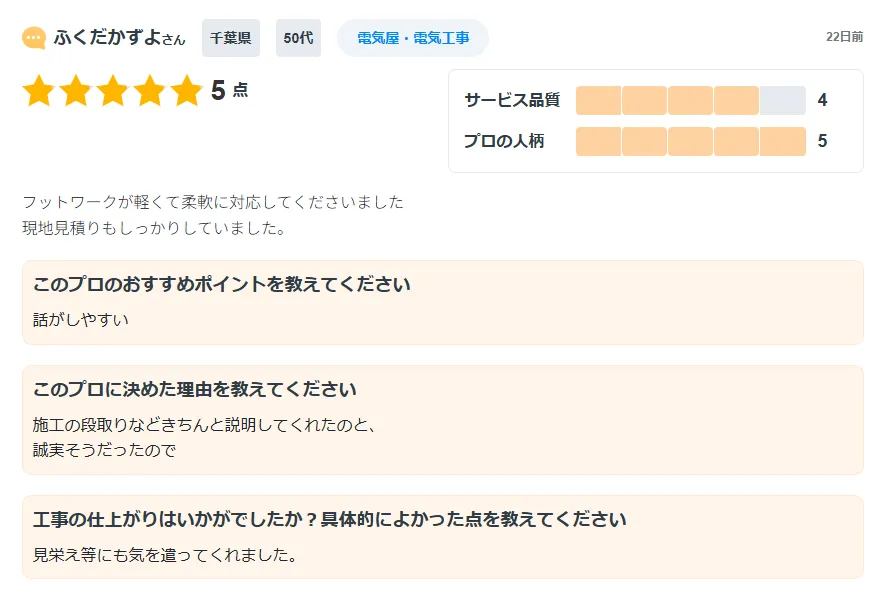The height and width of the screenshot is (595, 887).
Task: Click the fourth gold rating star
Action: (x=149, y=91)
